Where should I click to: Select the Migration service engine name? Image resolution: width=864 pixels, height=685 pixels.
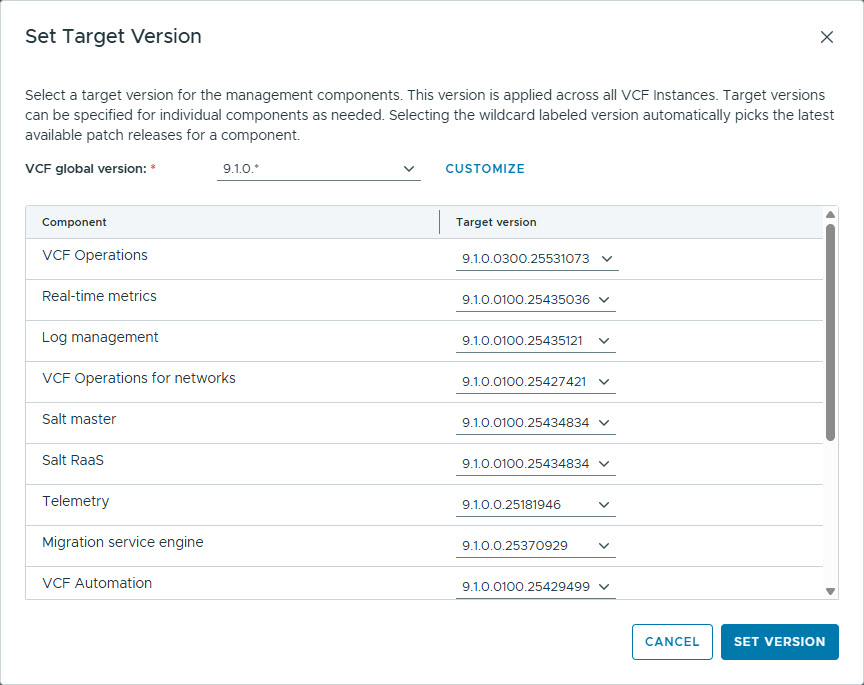click(123, 542)
